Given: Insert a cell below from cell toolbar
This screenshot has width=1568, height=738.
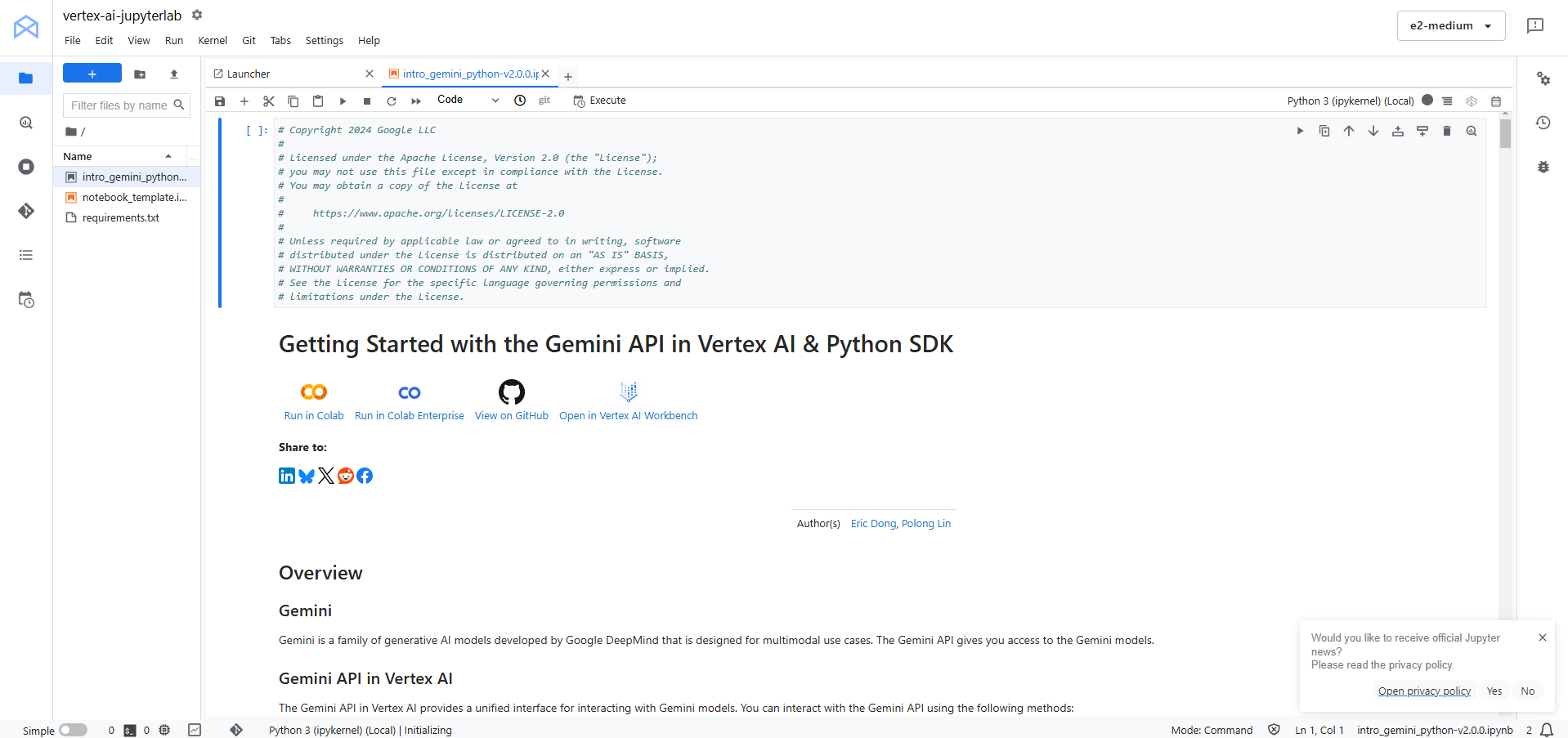Looking at the screenshot, I should (1422, 131).
